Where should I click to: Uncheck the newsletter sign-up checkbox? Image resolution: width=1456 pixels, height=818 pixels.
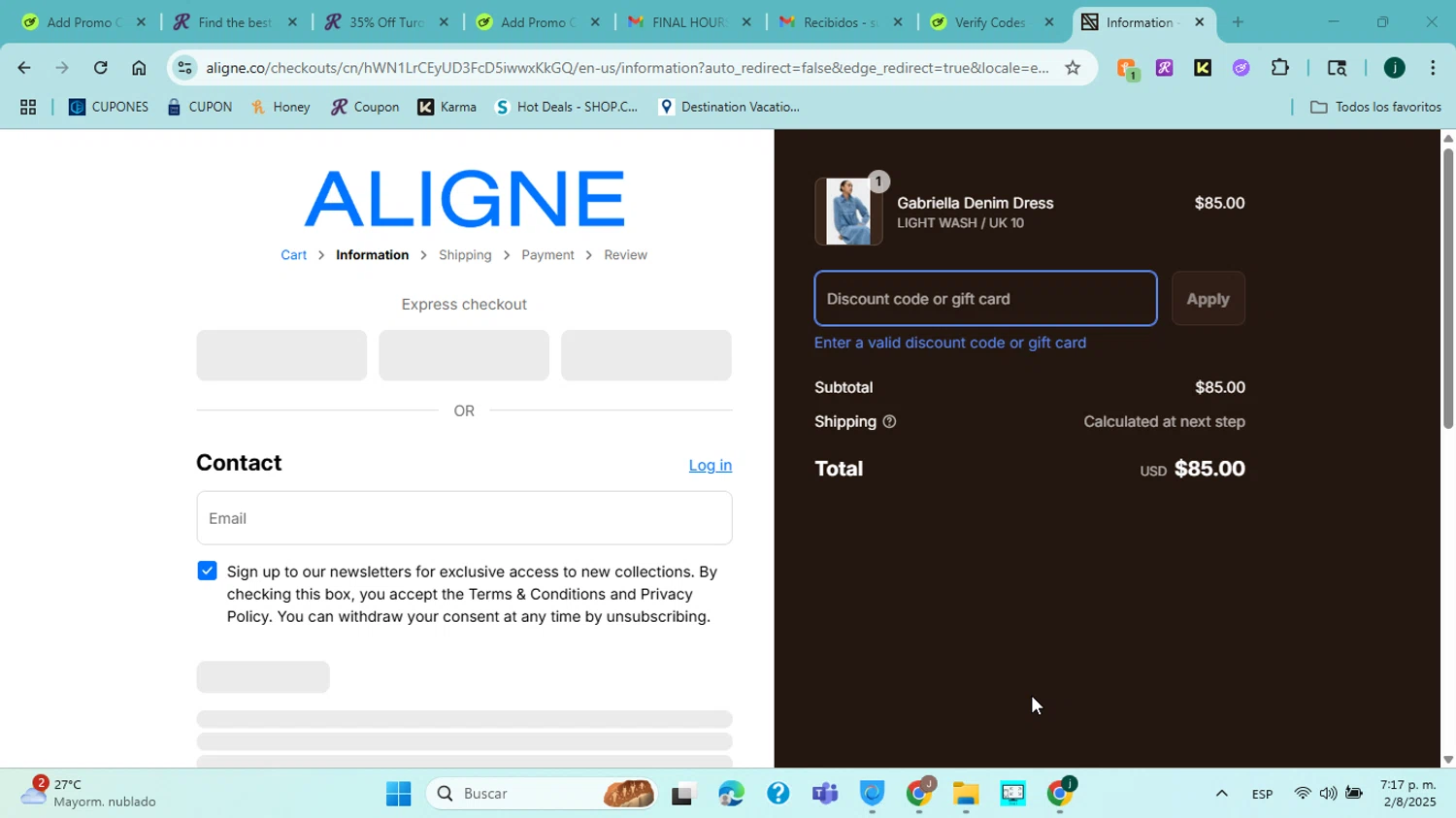point(207,571)
